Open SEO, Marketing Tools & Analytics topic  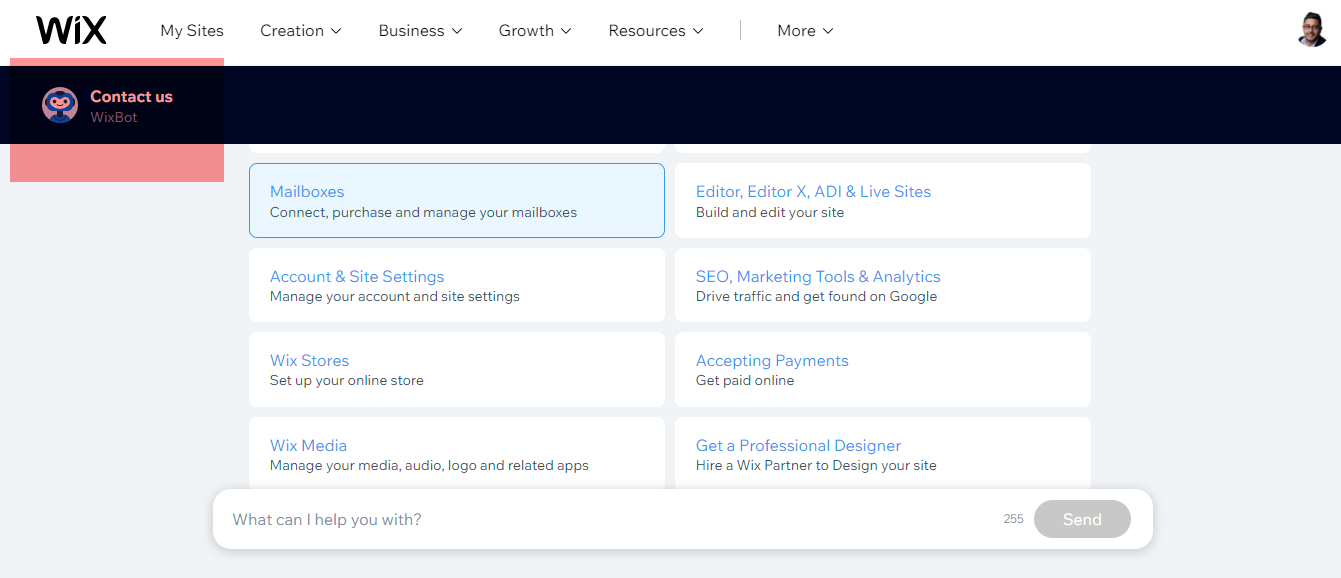click(882, 285)
